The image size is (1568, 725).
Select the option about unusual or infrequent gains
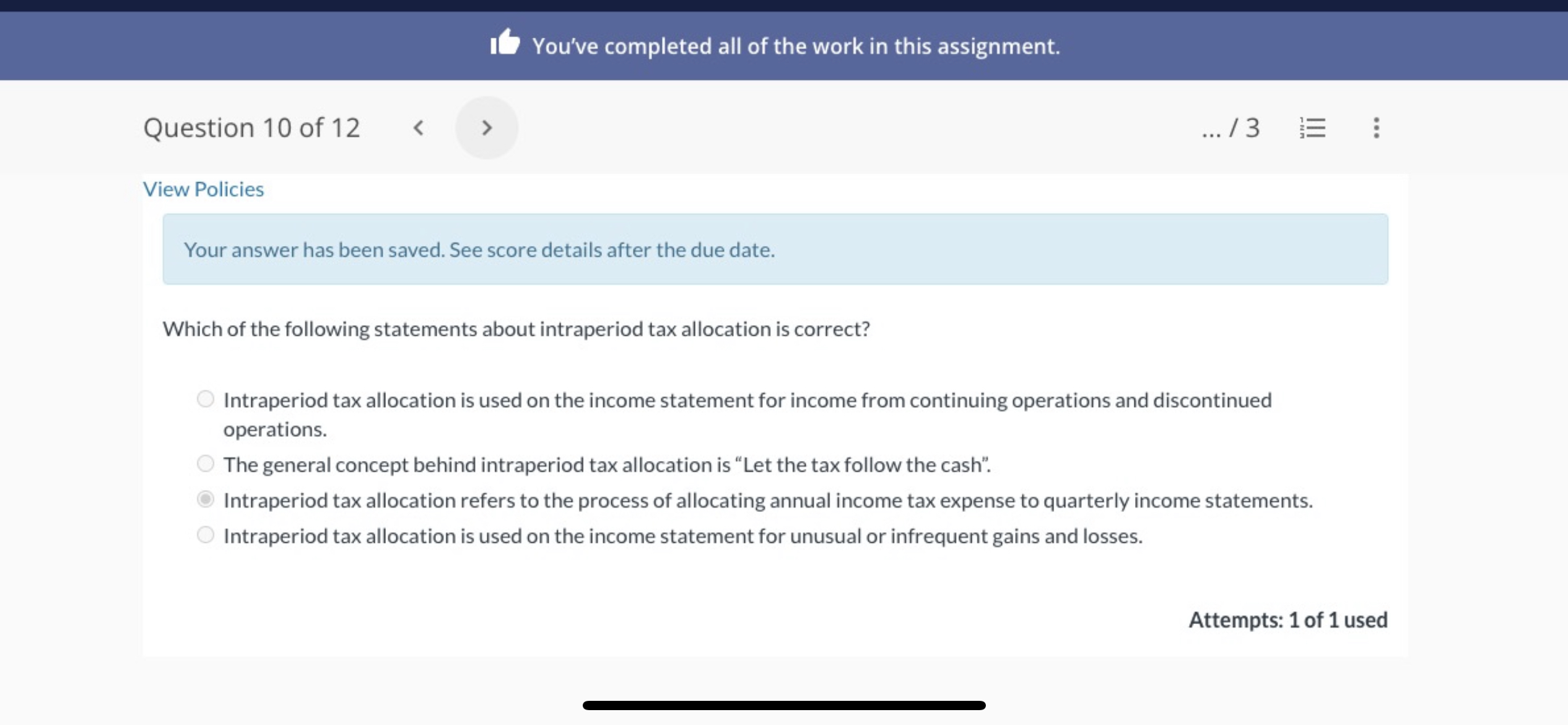pos(205,535)
